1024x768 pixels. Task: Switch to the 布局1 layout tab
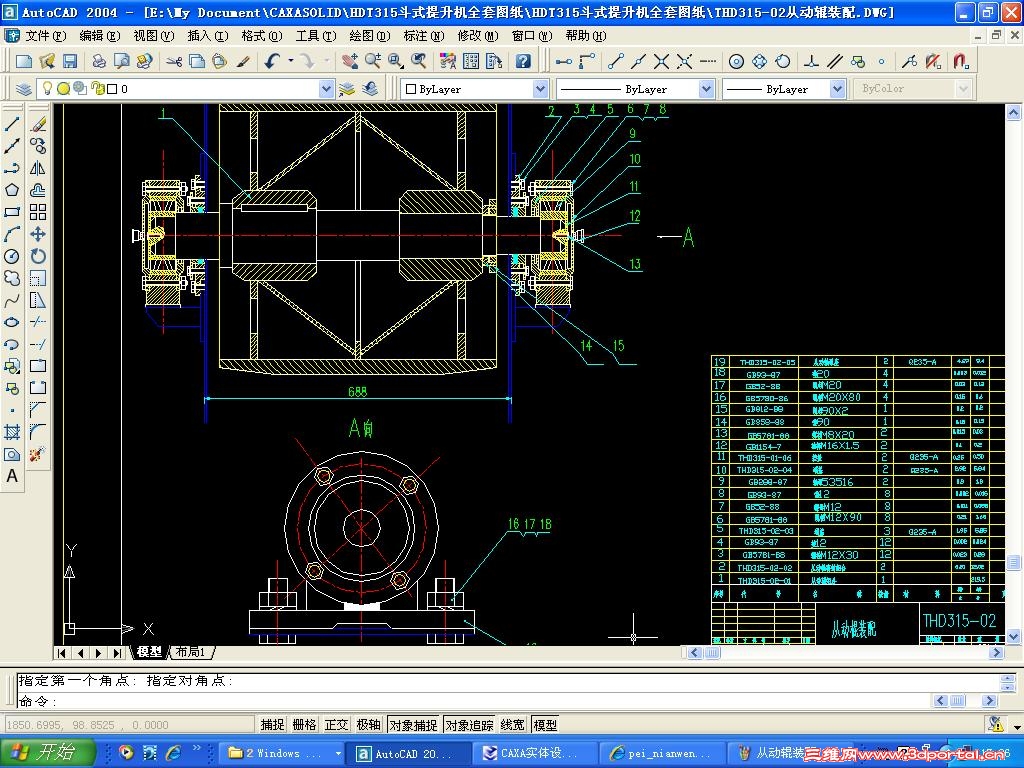tap(191, 652)
